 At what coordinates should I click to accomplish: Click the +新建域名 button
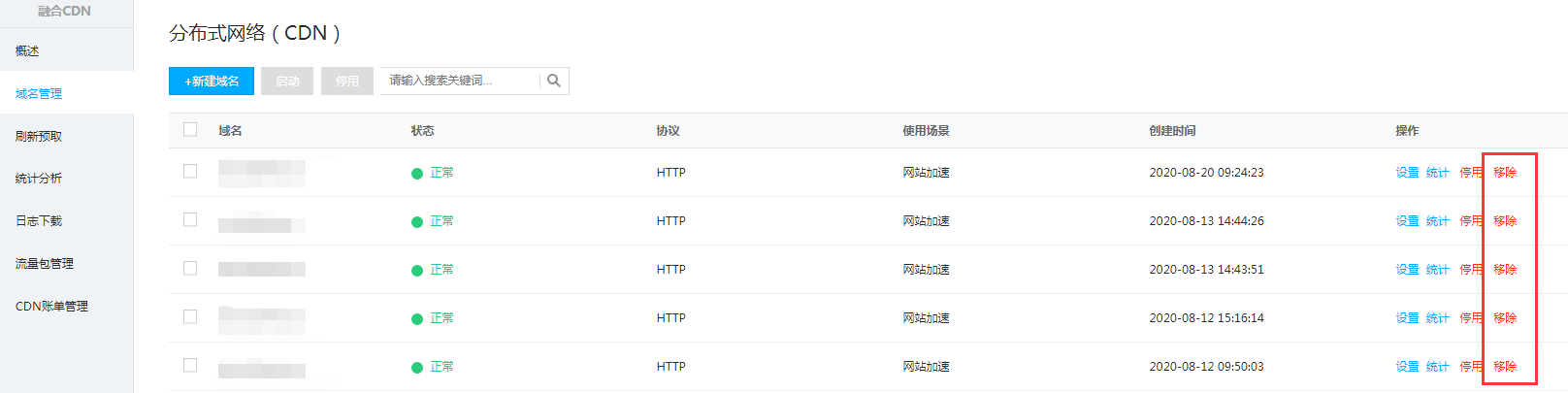tap(212, 81)
